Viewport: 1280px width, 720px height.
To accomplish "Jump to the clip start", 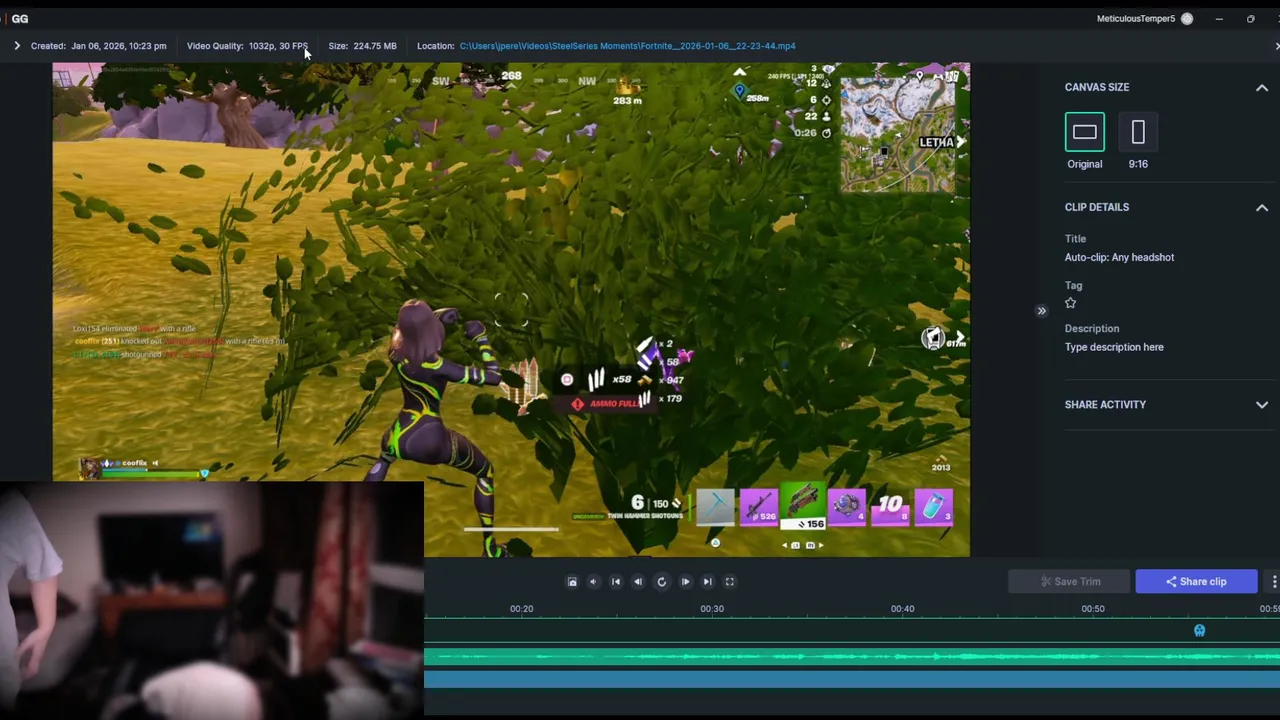I will (x=616, y=581).
